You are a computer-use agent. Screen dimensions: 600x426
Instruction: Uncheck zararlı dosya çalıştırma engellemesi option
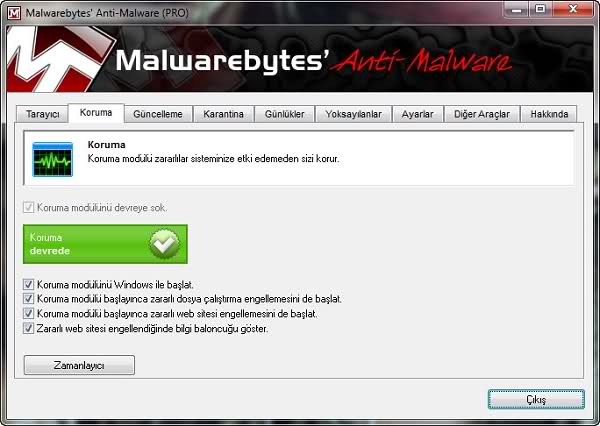pyautogui.click(x=29, y=299)
